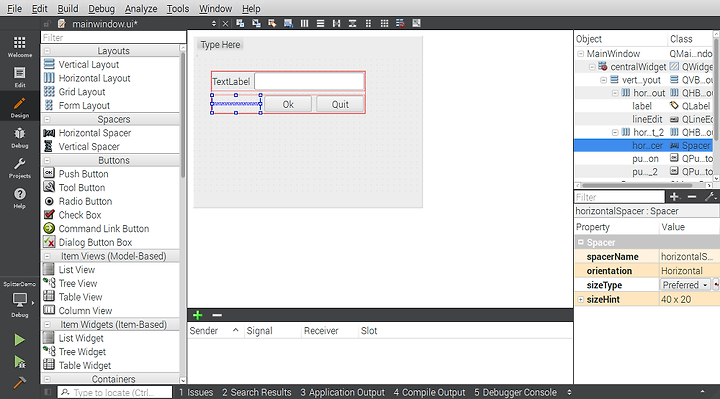
Task: Click the widget box vertical scrollbar
Action: coord(183,115)
